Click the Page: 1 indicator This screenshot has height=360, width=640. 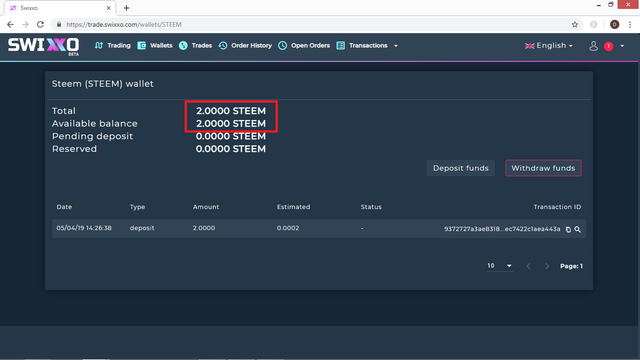pyautogui.click(x=571, y=266)
